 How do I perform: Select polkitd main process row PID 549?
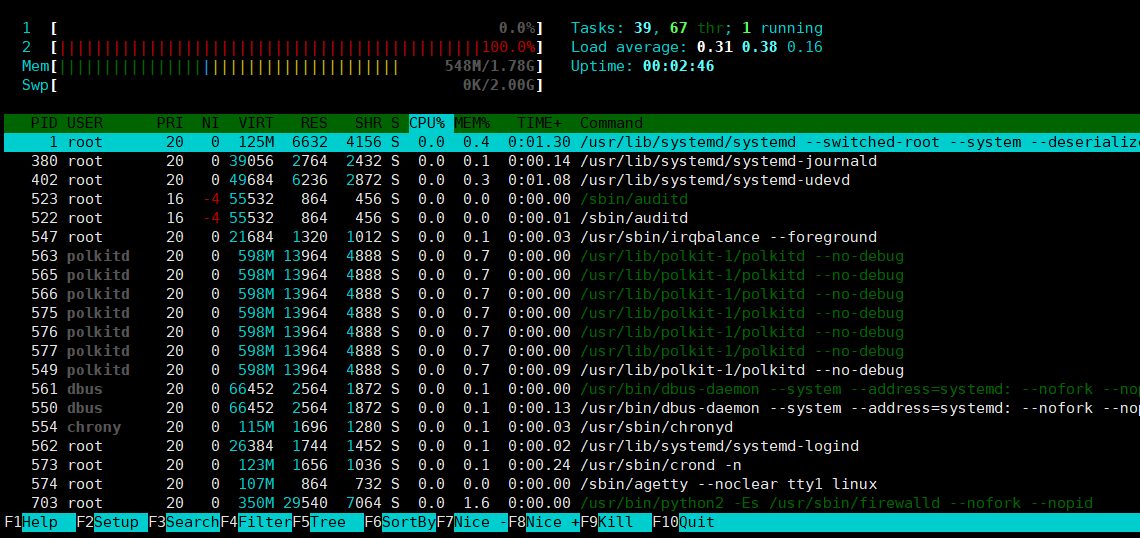coord(572,369)
